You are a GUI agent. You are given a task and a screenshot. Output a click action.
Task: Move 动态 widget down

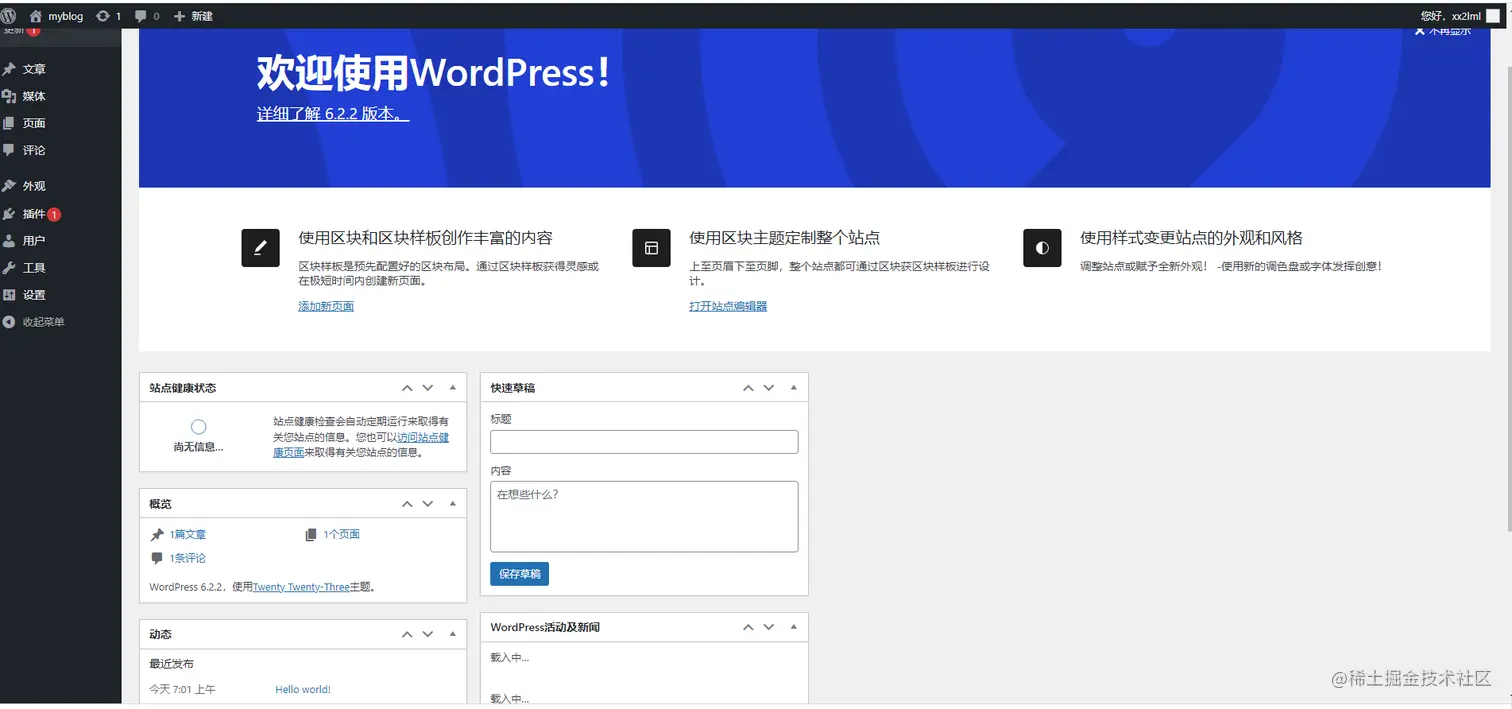click(428, 635)
